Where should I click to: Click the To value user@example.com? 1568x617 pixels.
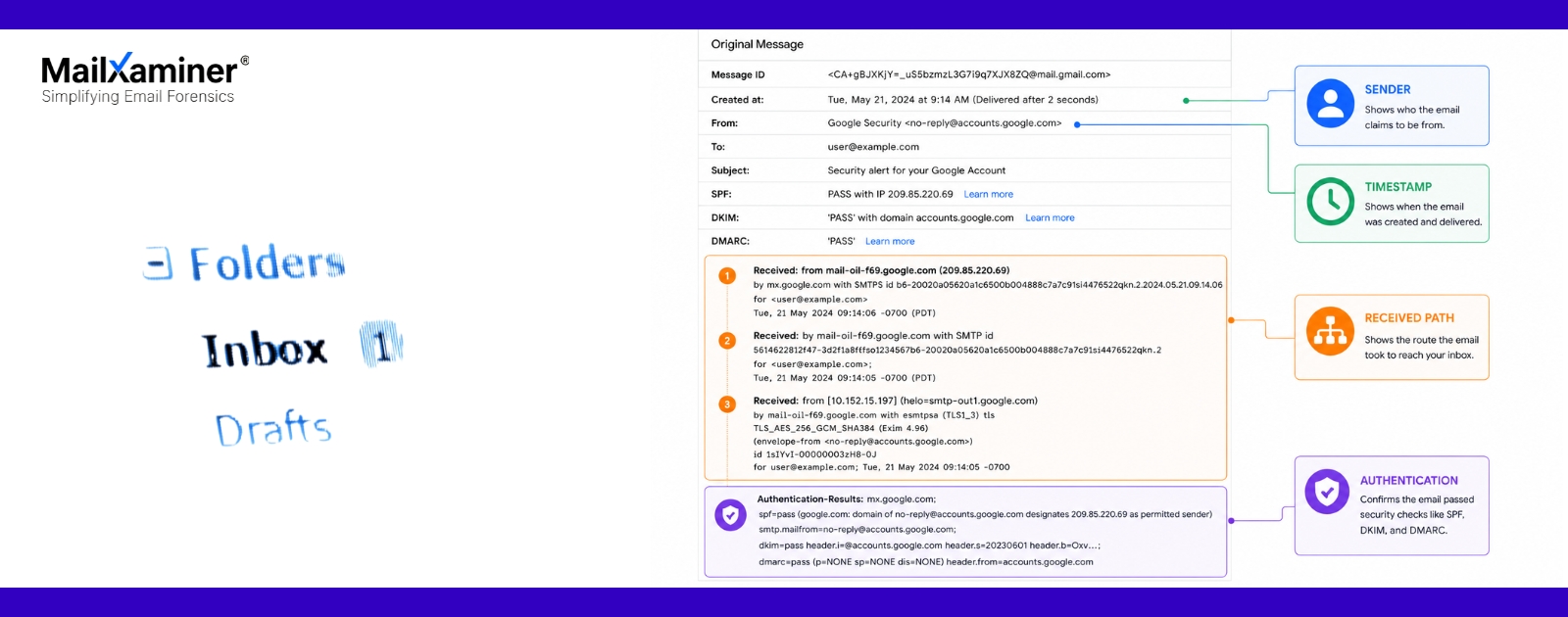pos(873,147)
